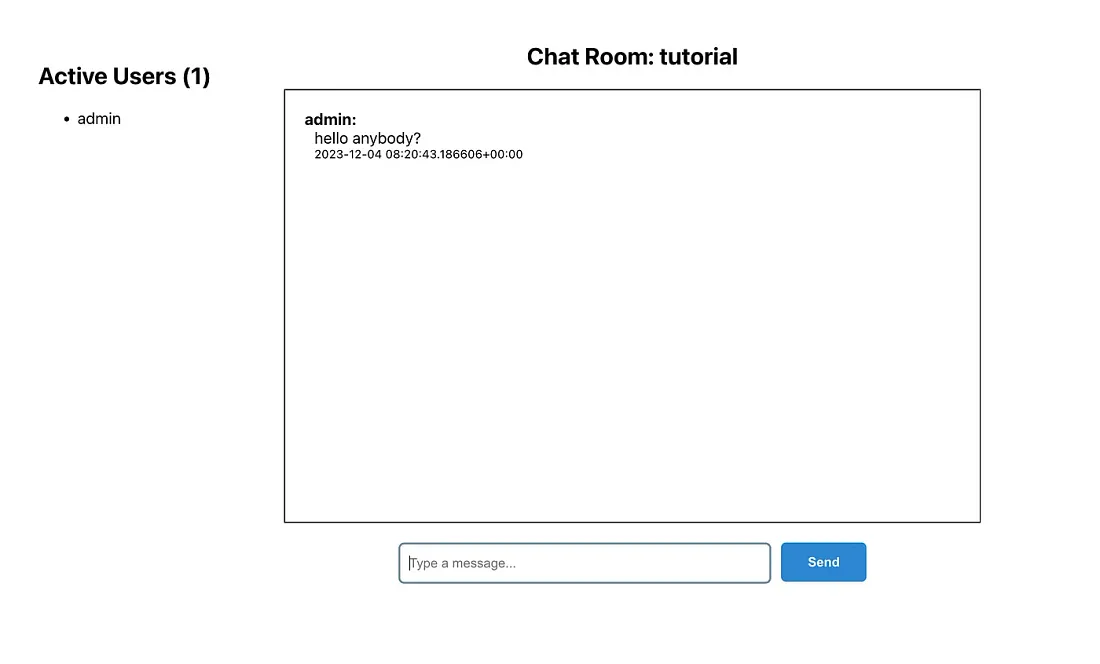Click the placeholder text 'Type a message...'

click(463, 563)
